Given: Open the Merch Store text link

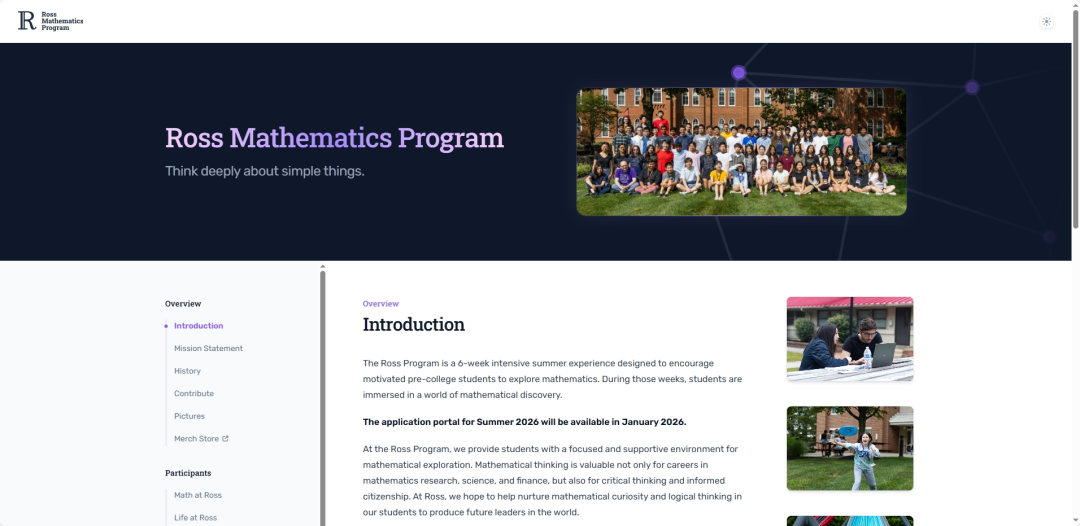Looking at the screenshot, I should pos(196,439).
